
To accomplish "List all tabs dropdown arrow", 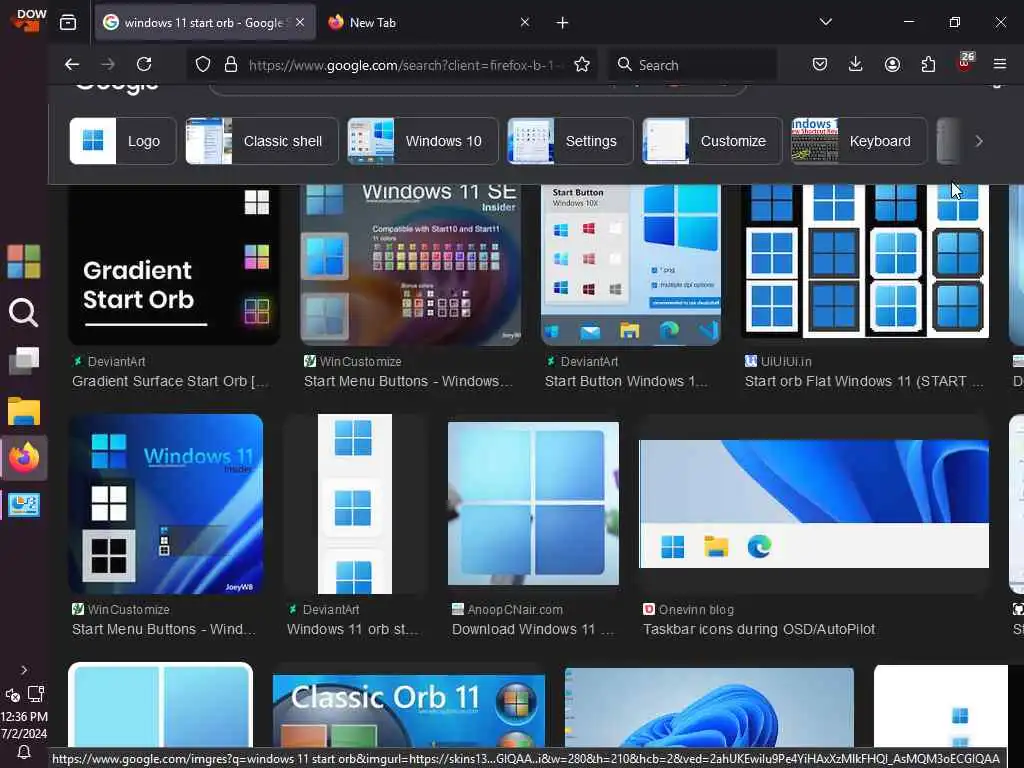I will [x=825, y=22].
